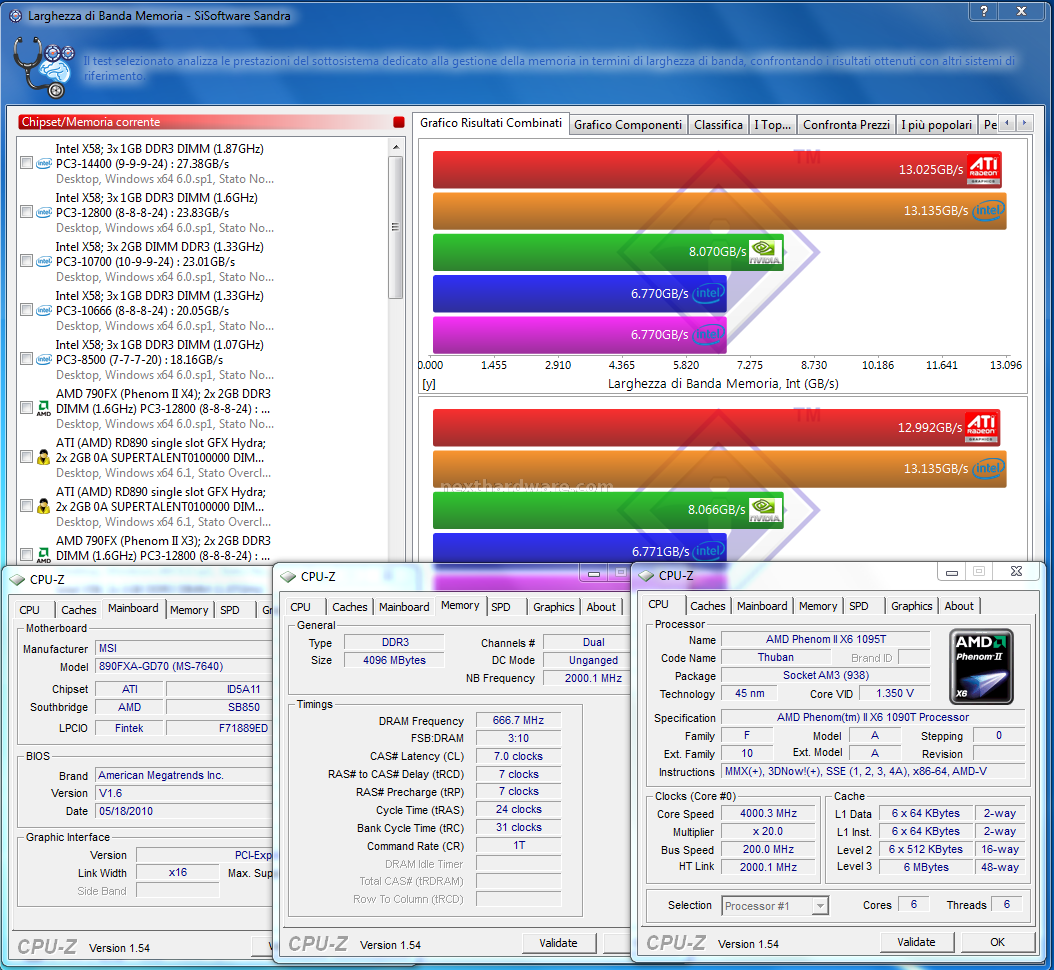This screenshot has width=1054, height=970.
Task: Click the CPU-Z title icon in the Memory window
Action: click(288, 577)
